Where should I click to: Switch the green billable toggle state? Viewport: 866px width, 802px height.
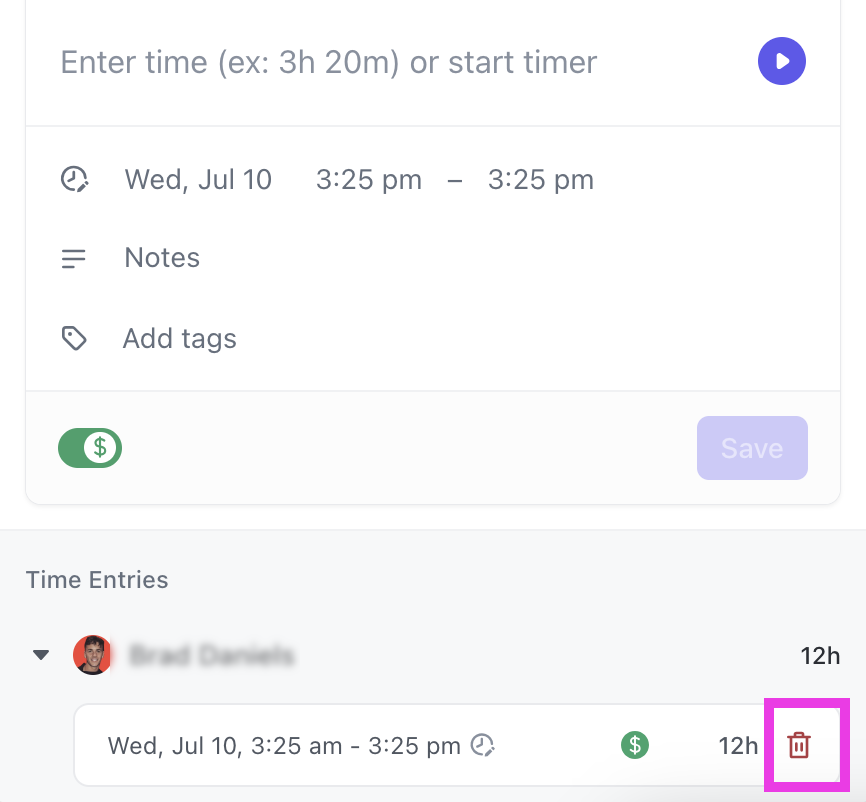point(89,448)
